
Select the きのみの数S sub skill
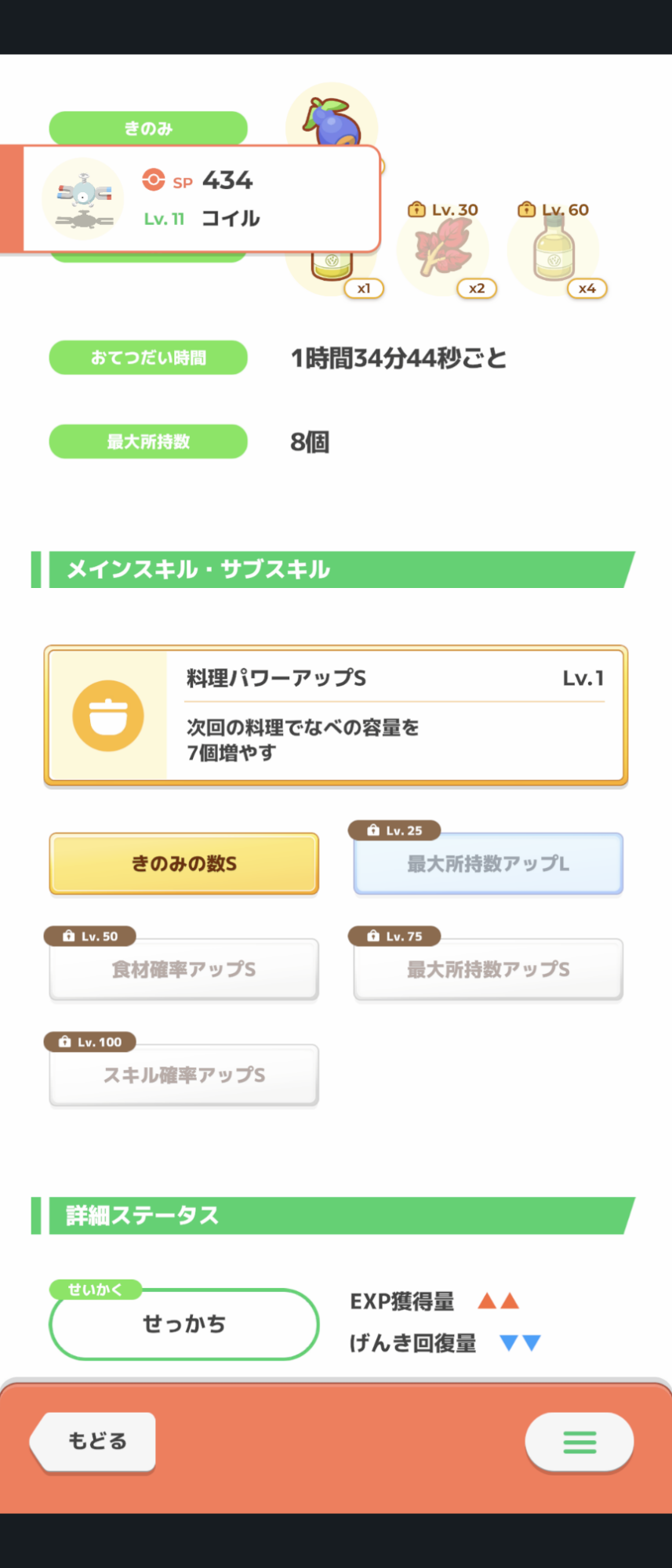pyautogui.click(x=184, y=863)
